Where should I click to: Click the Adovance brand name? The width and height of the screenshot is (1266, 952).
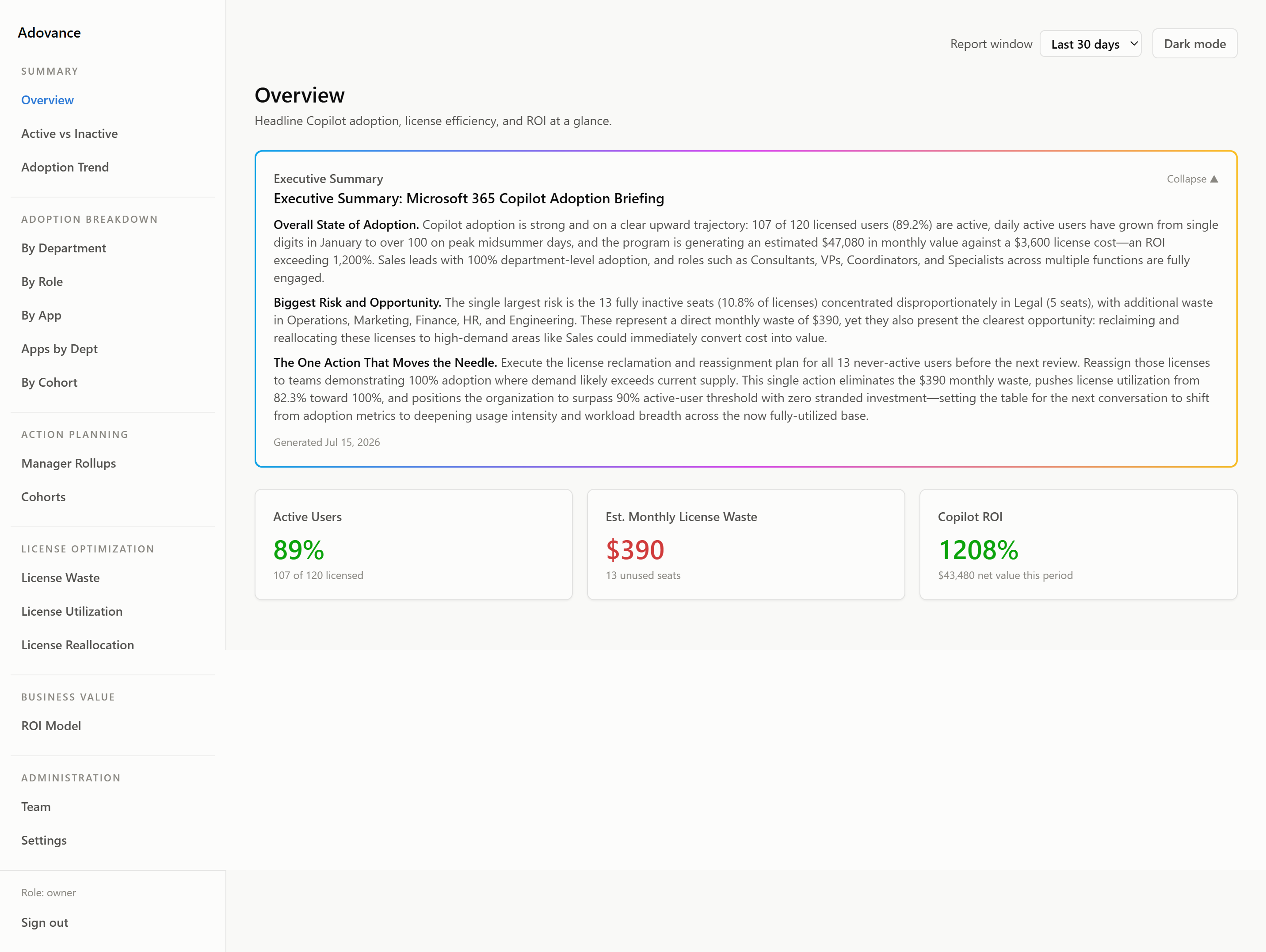pos(49,33)
